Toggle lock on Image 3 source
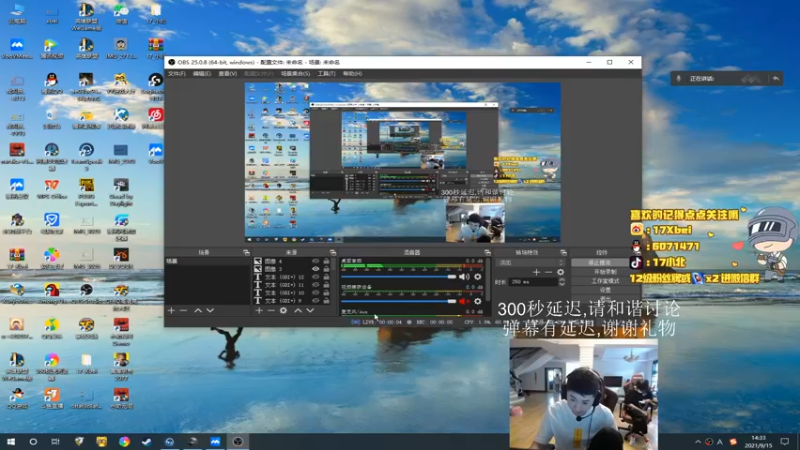Image resolution: width=800 pixels, height=450 pixels. (x=326, y=269)
